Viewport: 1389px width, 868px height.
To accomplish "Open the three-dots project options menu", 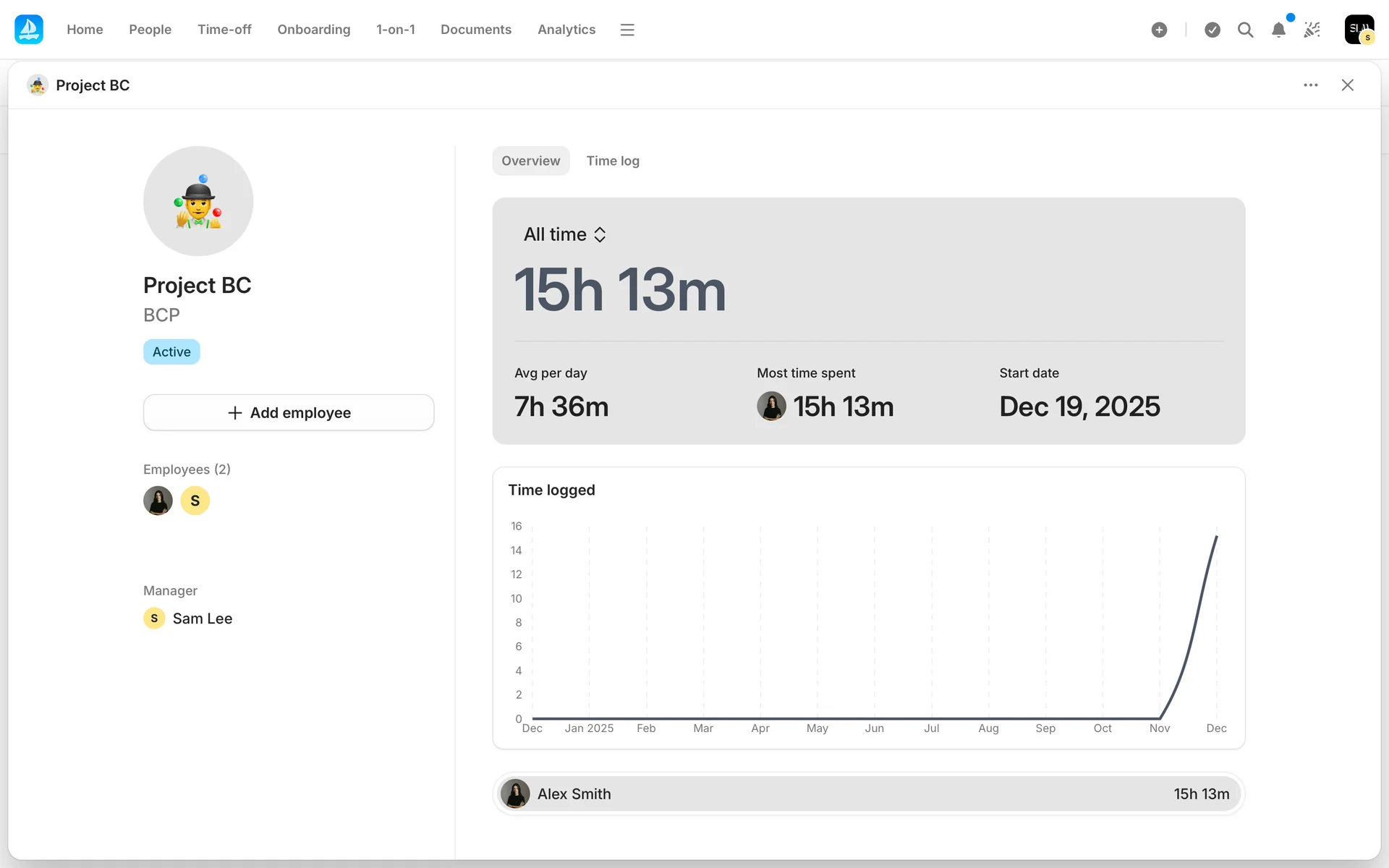I will click(1310, 85).
